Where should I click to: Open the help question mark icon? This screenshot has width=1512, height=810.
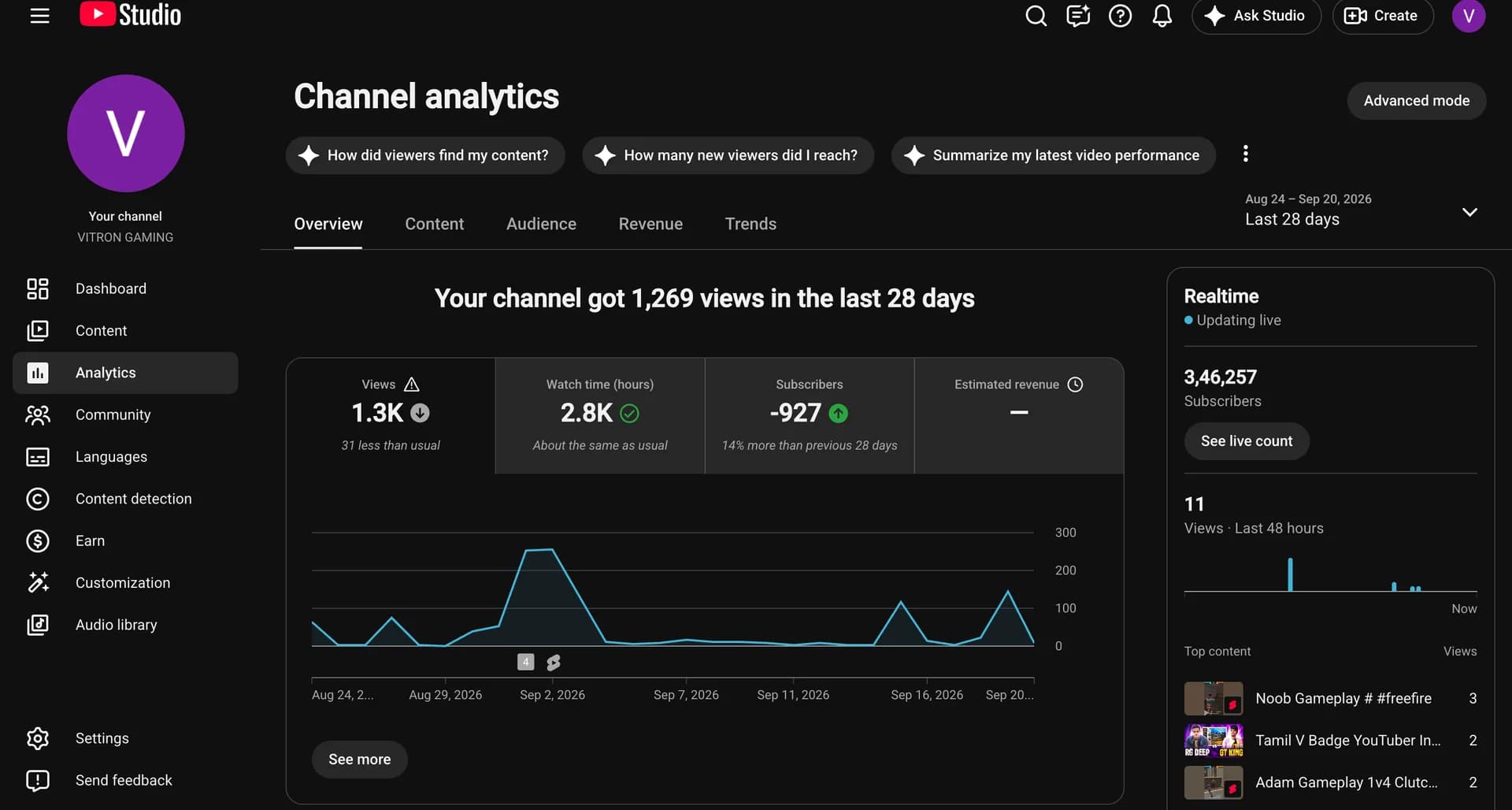[x=1120, y=16]
